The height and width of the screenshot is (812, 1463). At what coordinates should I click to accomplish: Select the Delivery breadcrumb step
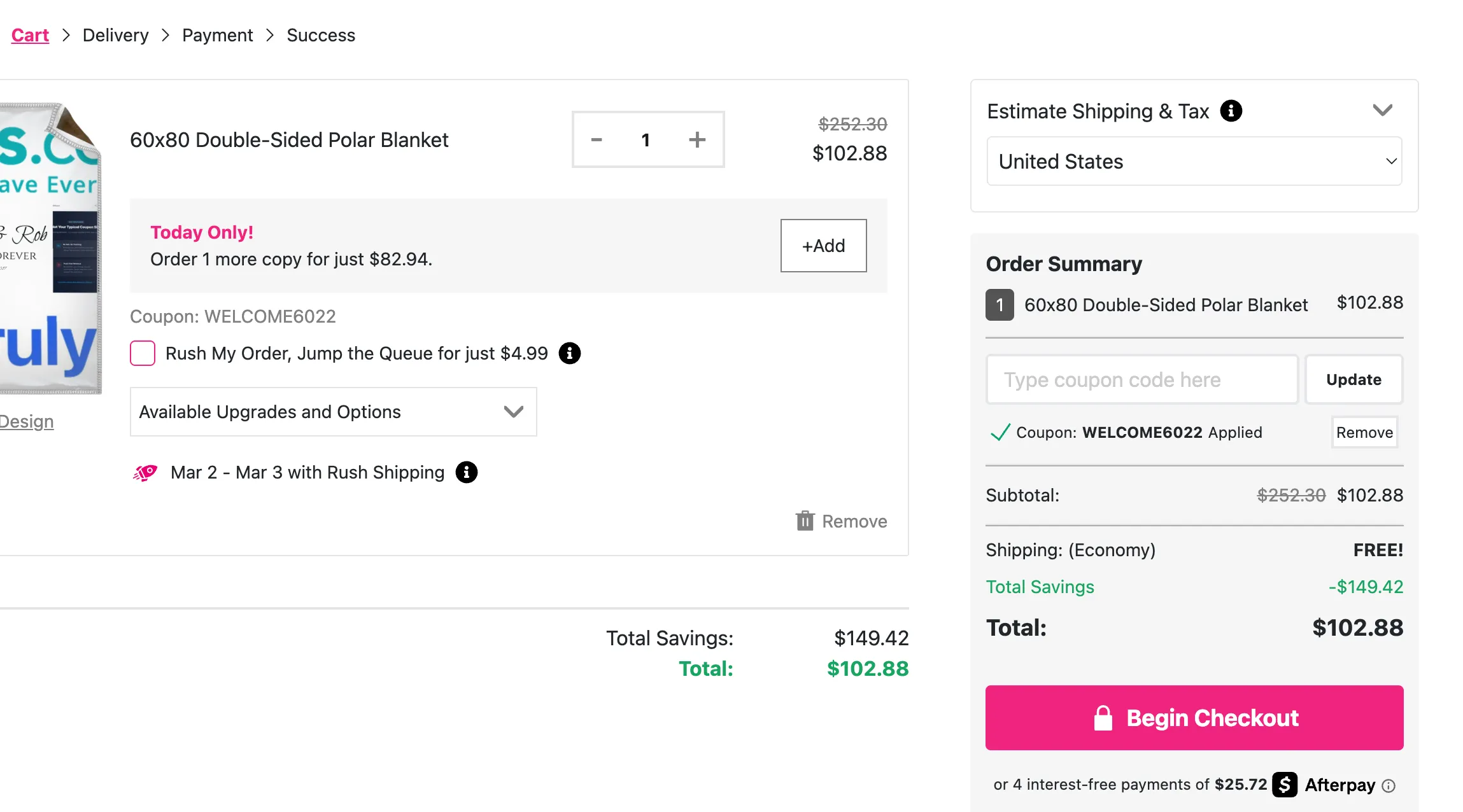[115, 35]
